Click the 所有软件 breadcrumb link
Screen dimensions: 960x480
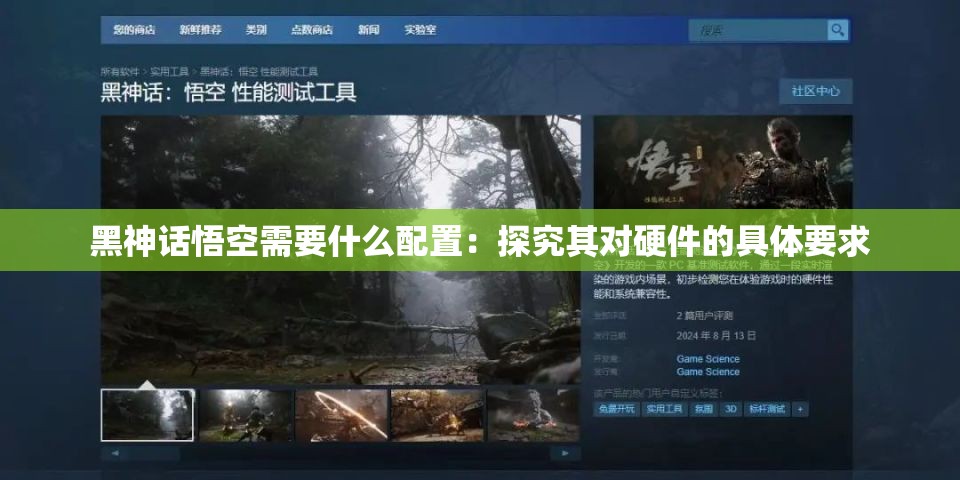(120, 72)
